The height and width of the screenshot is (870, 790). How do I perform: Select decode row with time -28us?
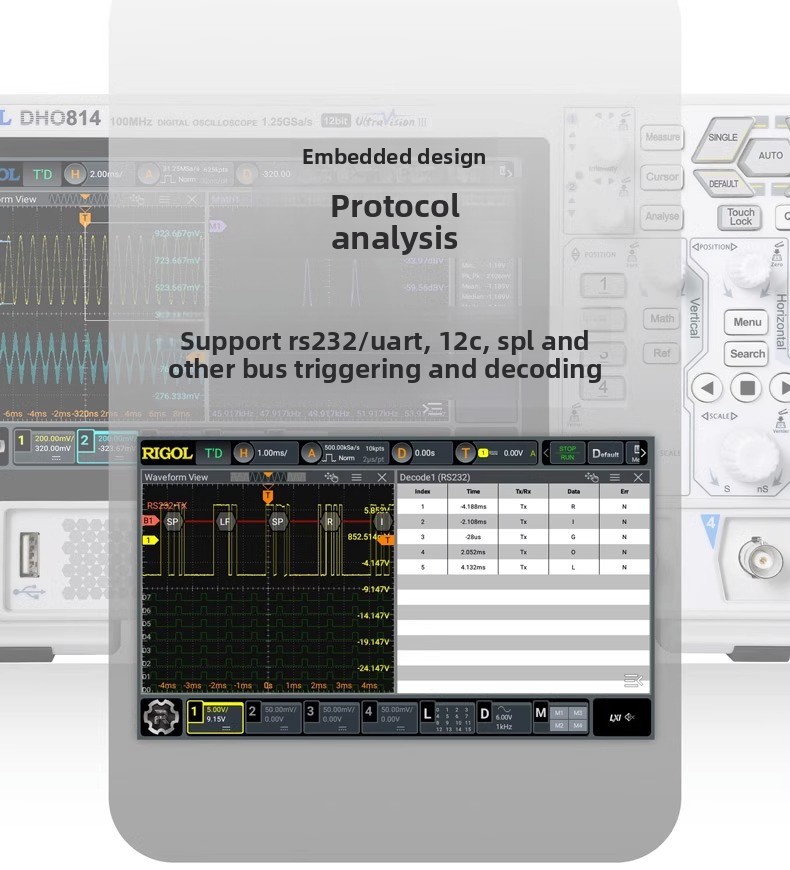(x=523, y=537)
